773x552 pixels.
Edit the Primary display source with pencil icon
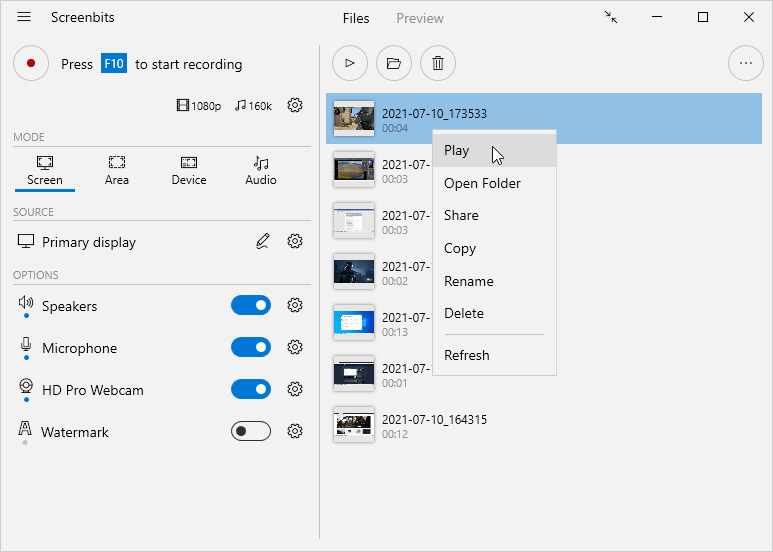click(263, 241)
